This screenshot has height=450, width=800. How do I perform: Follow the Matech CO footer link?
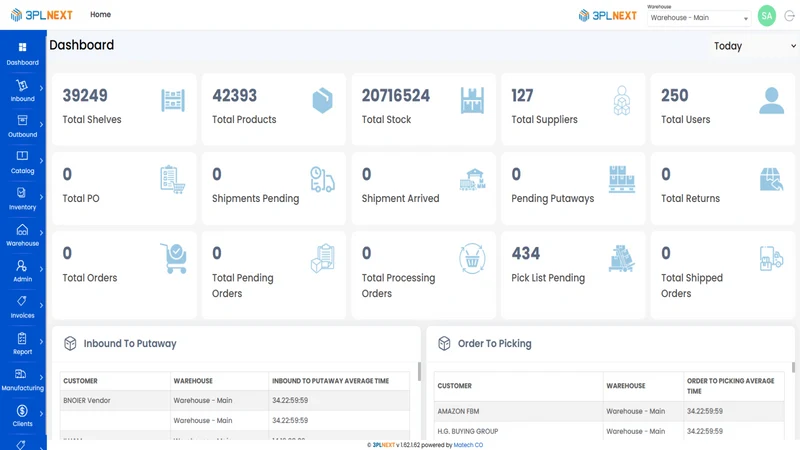click(x=468, y=445)
